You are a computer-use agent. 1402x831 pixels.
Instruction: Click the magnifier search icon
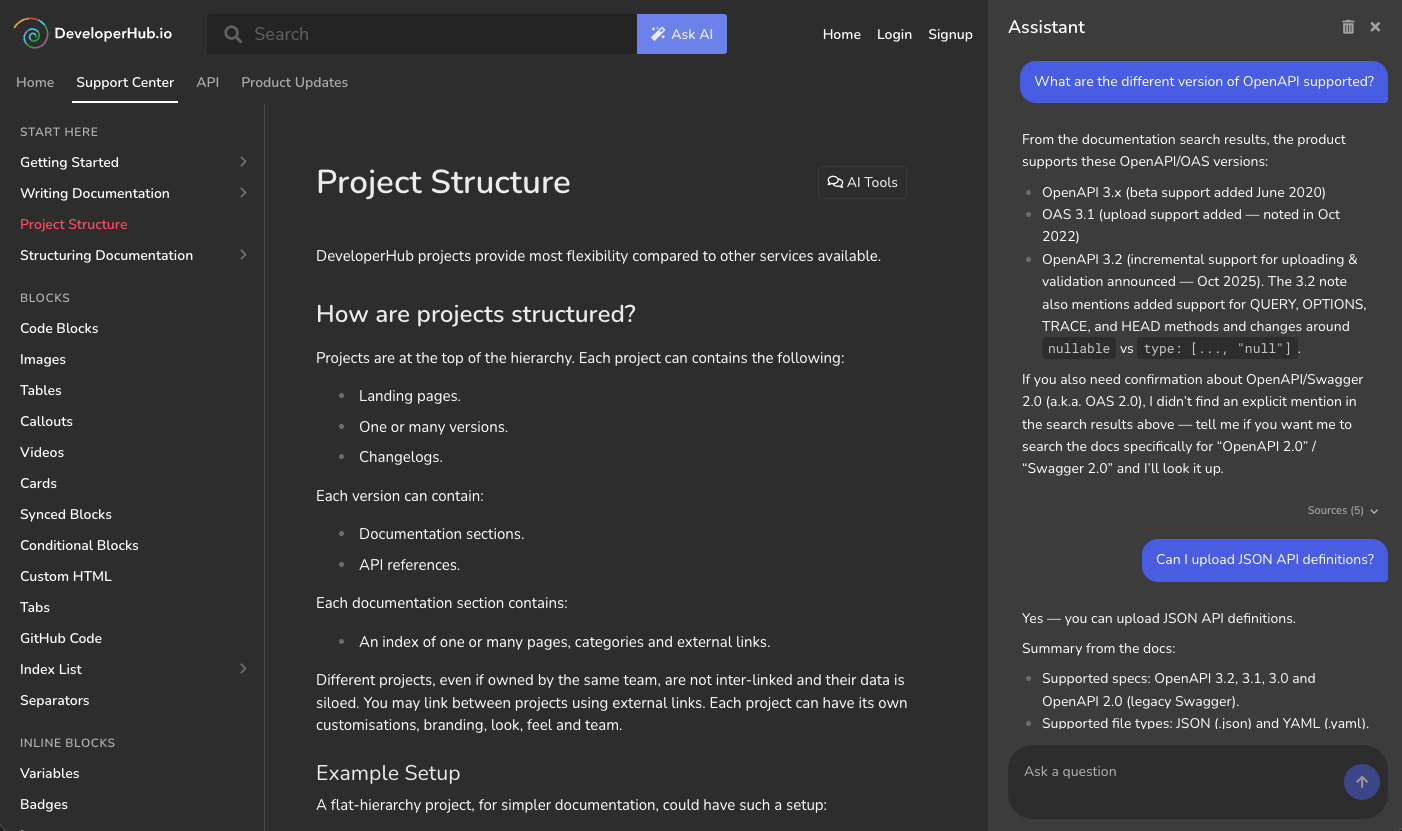pos(233,34)
